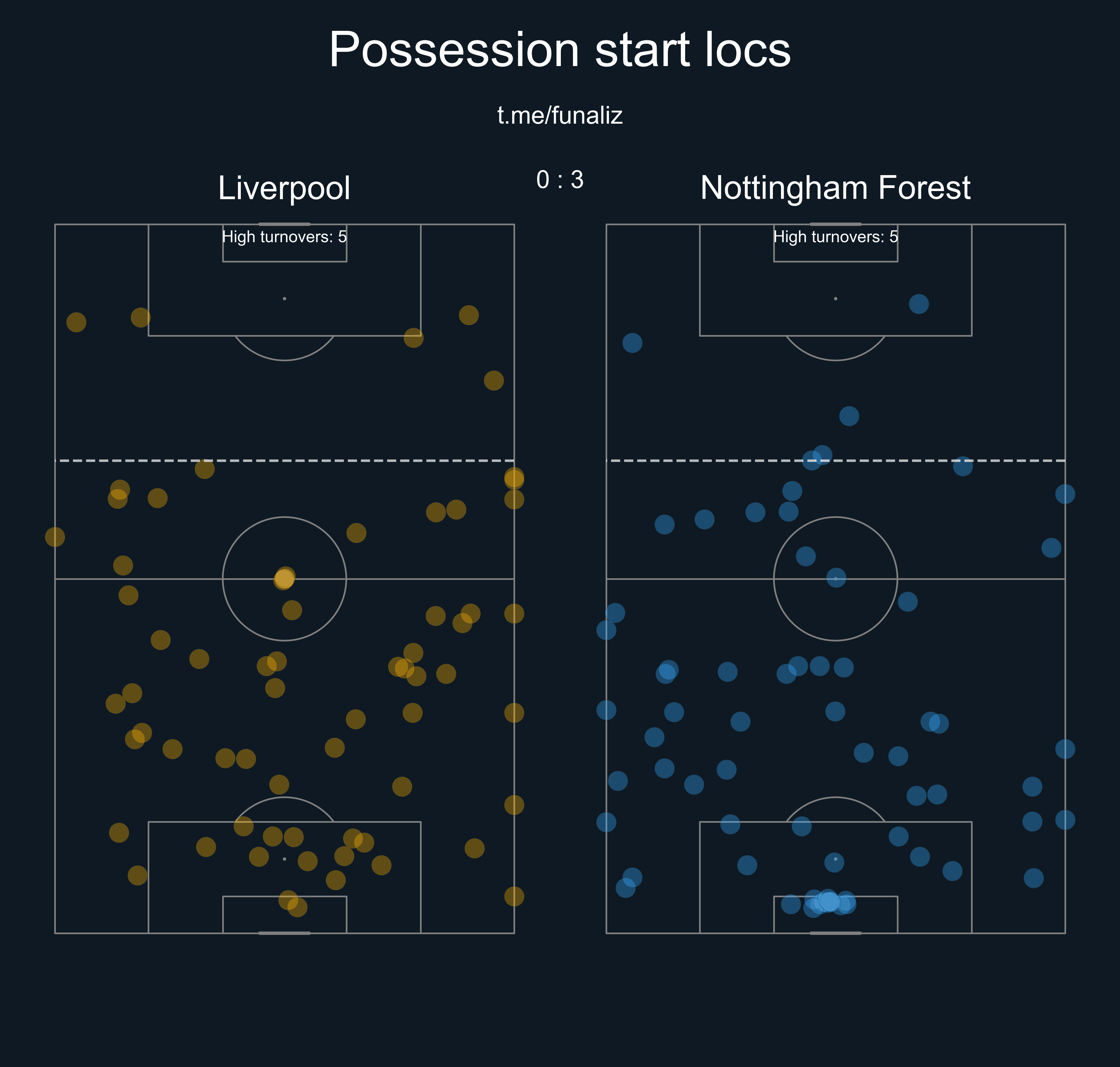Screen dimensions: 1120x1067
Task: Click the top goal on Forest's pitch
Action: 835,224
